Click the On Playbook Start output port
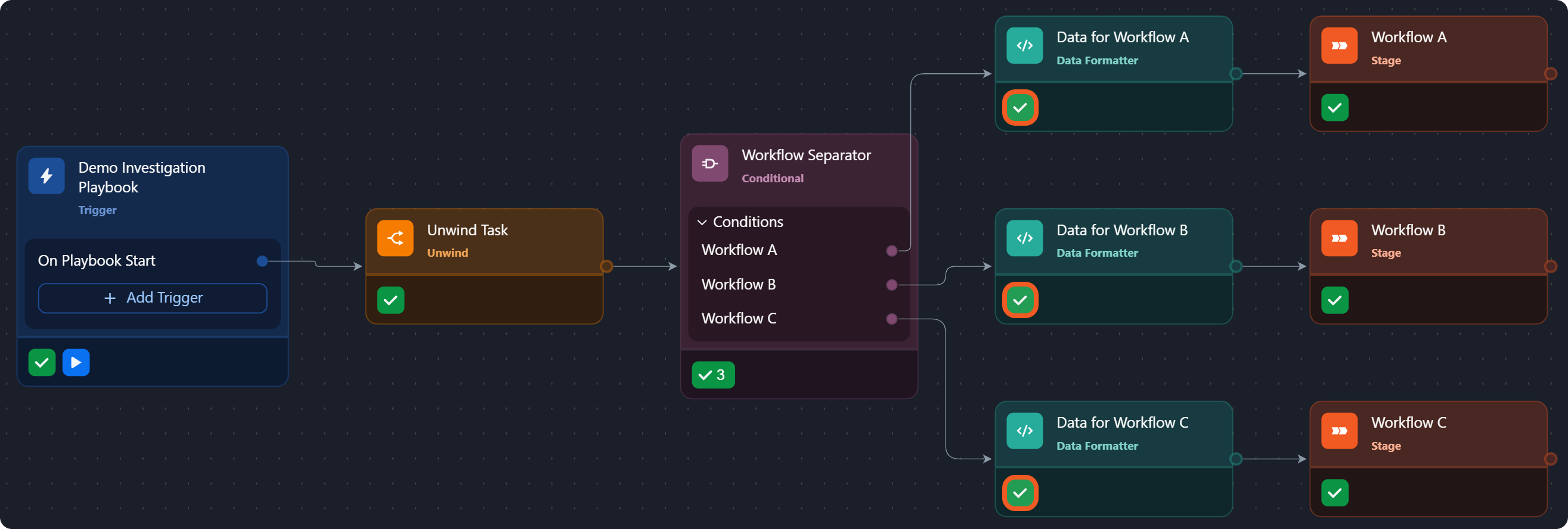This screenshot has width=1568, height=529. point(262,262)
